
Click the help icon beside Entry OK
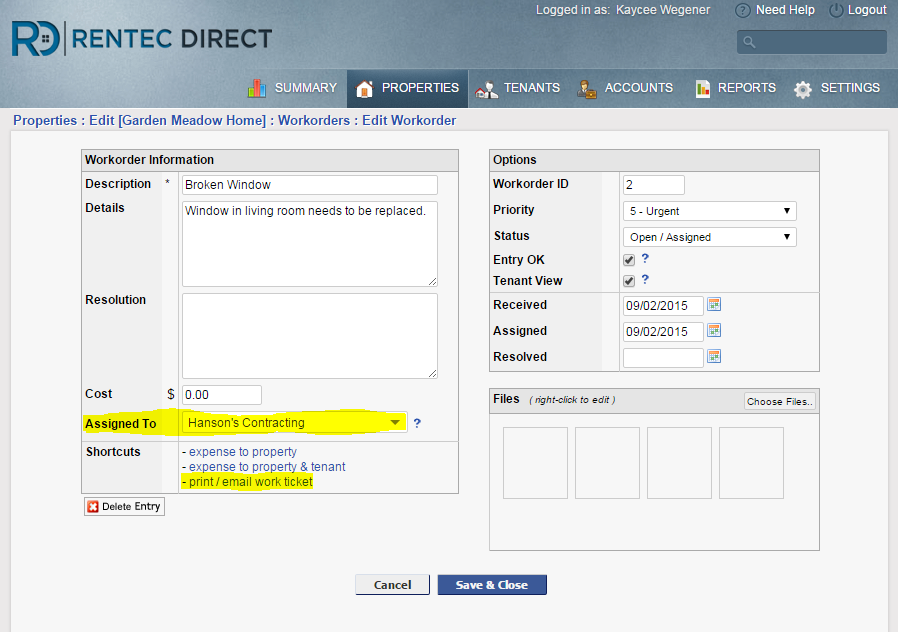point(645,259)
